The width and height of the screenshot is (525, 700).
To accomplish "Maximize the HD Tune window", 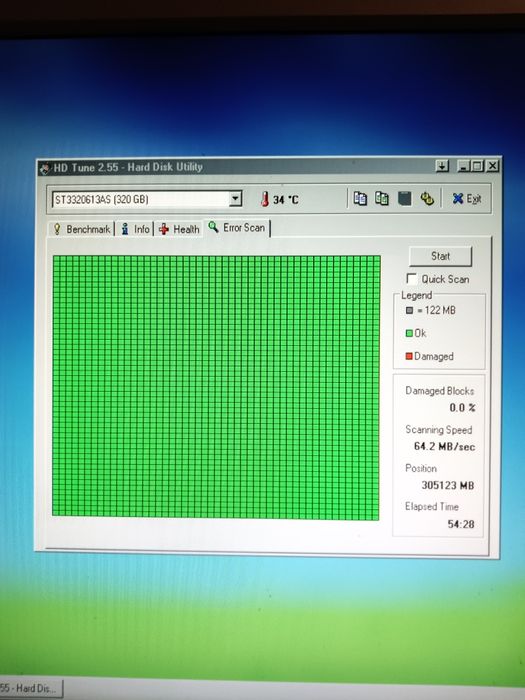I will [x=477, y=167].
